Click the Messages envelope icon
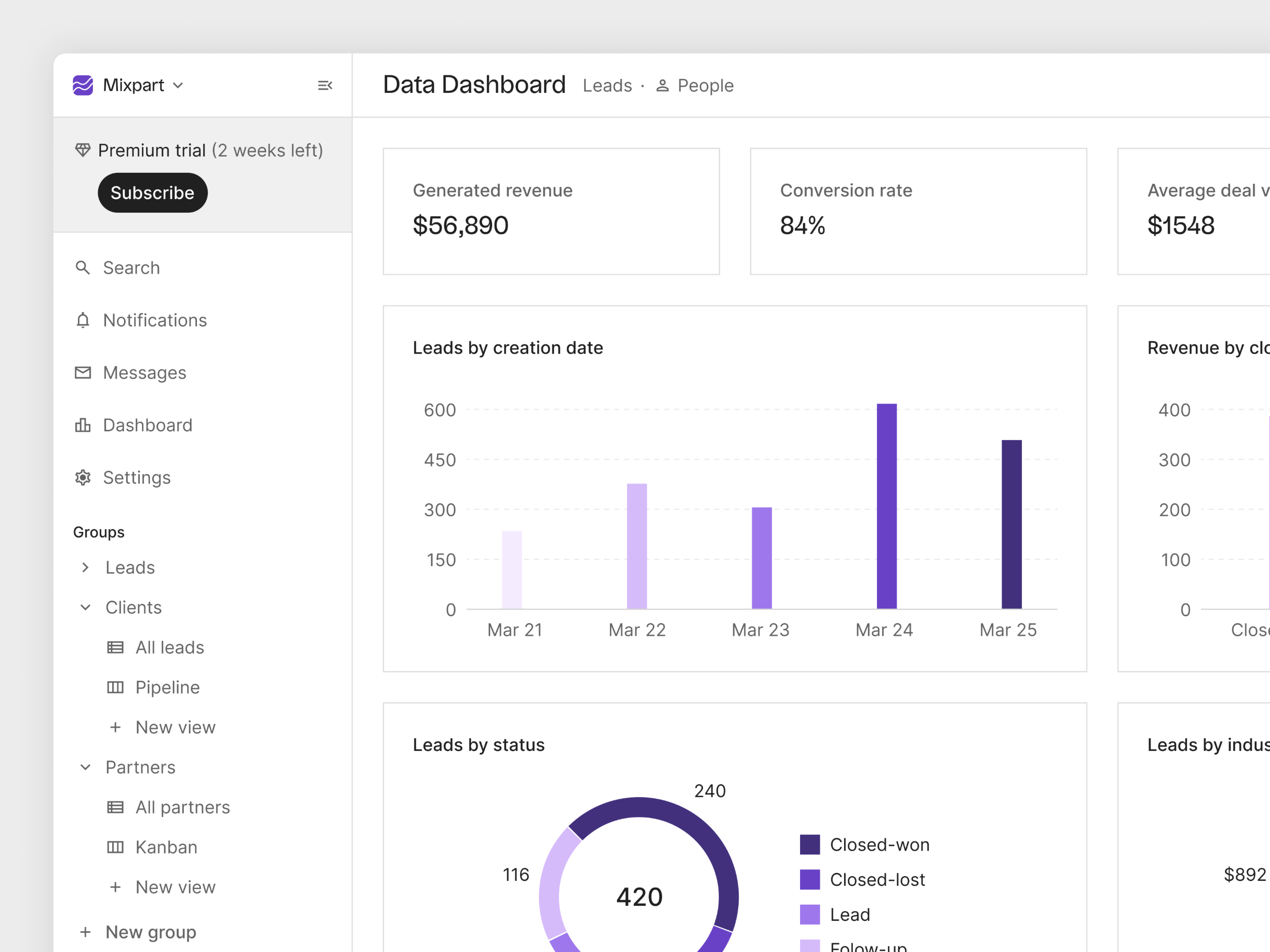 83,373
